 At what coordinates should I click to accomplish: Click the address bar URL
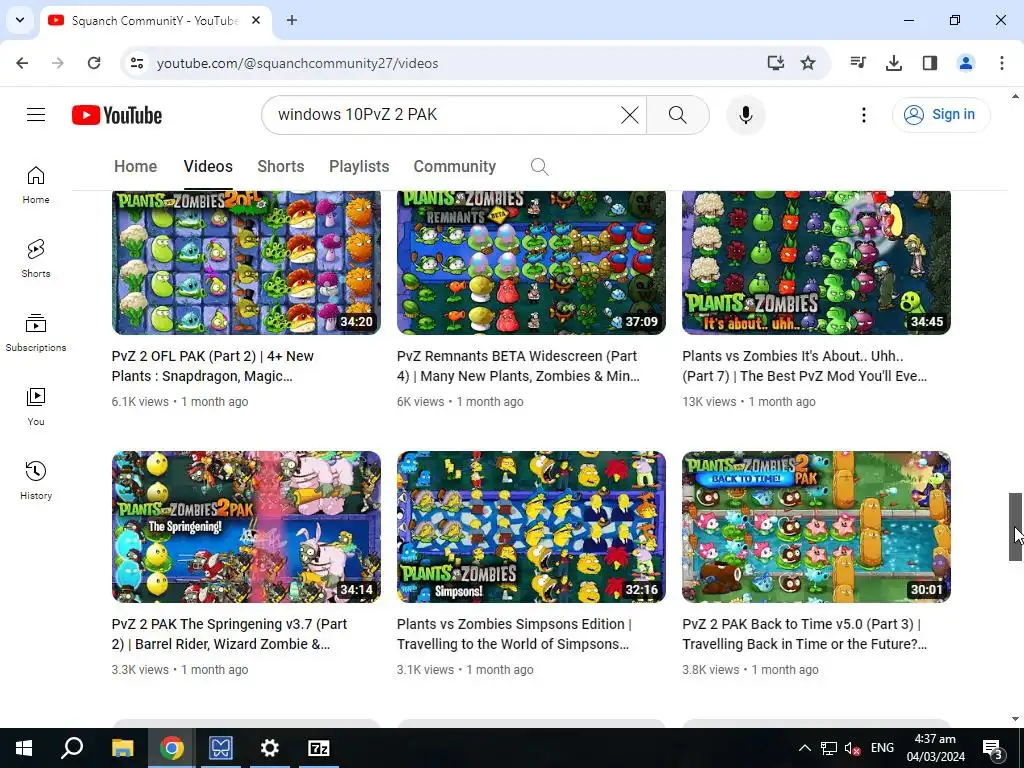(297, 63)
